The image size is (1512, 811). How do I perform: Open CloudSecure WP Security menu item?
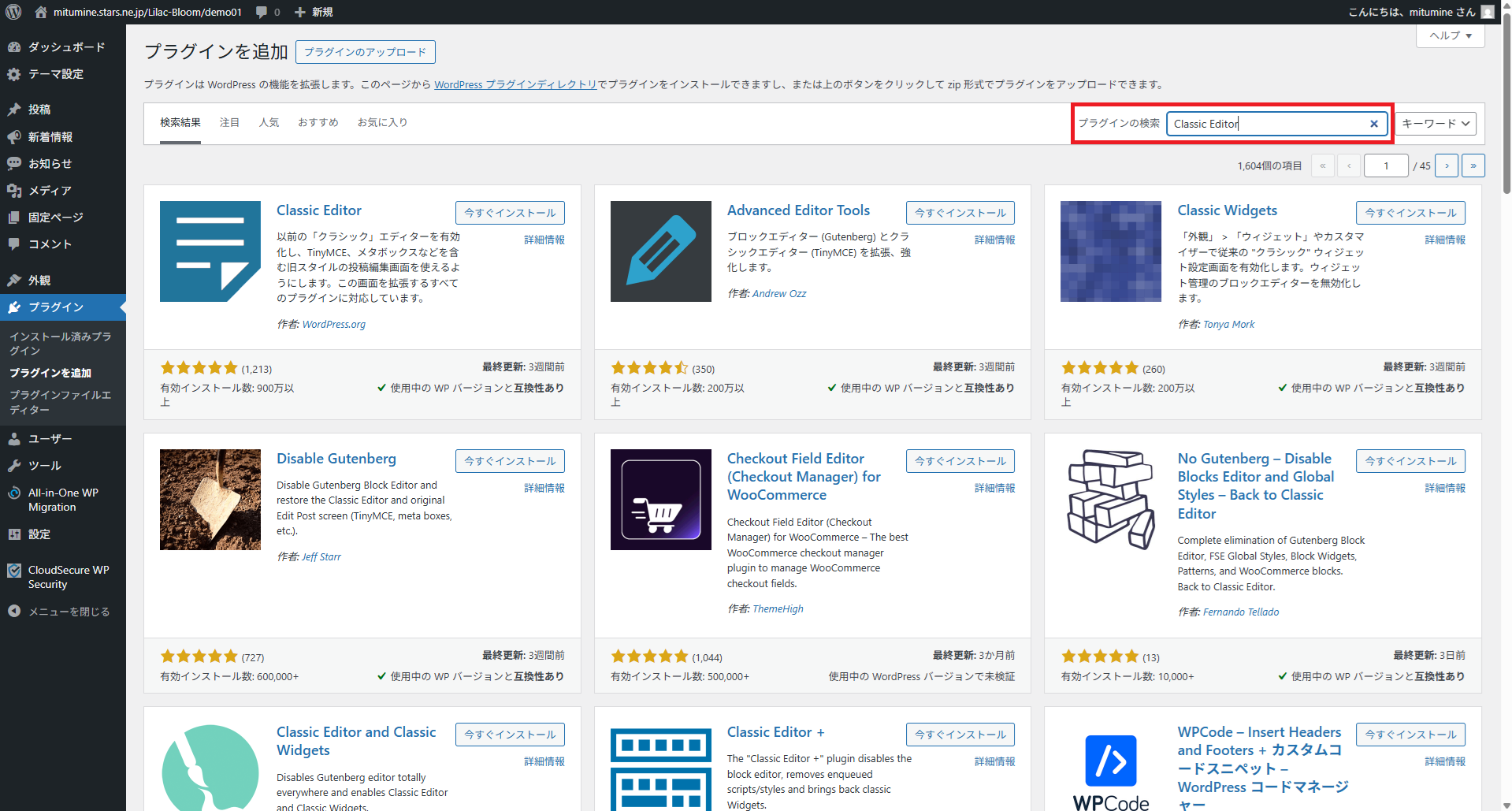click(x=68, y=577)
